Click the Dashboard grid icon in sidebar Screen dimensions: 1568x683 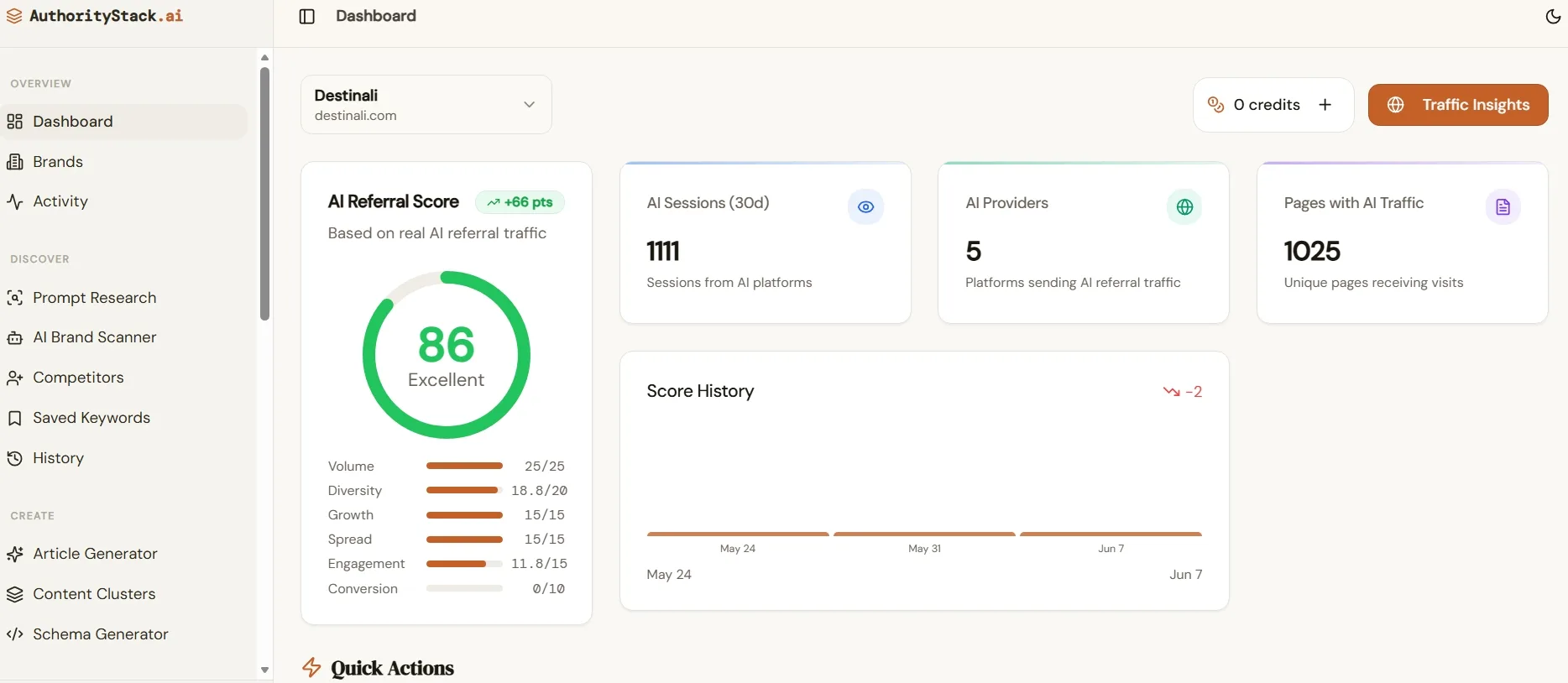(x=14, y=122)
